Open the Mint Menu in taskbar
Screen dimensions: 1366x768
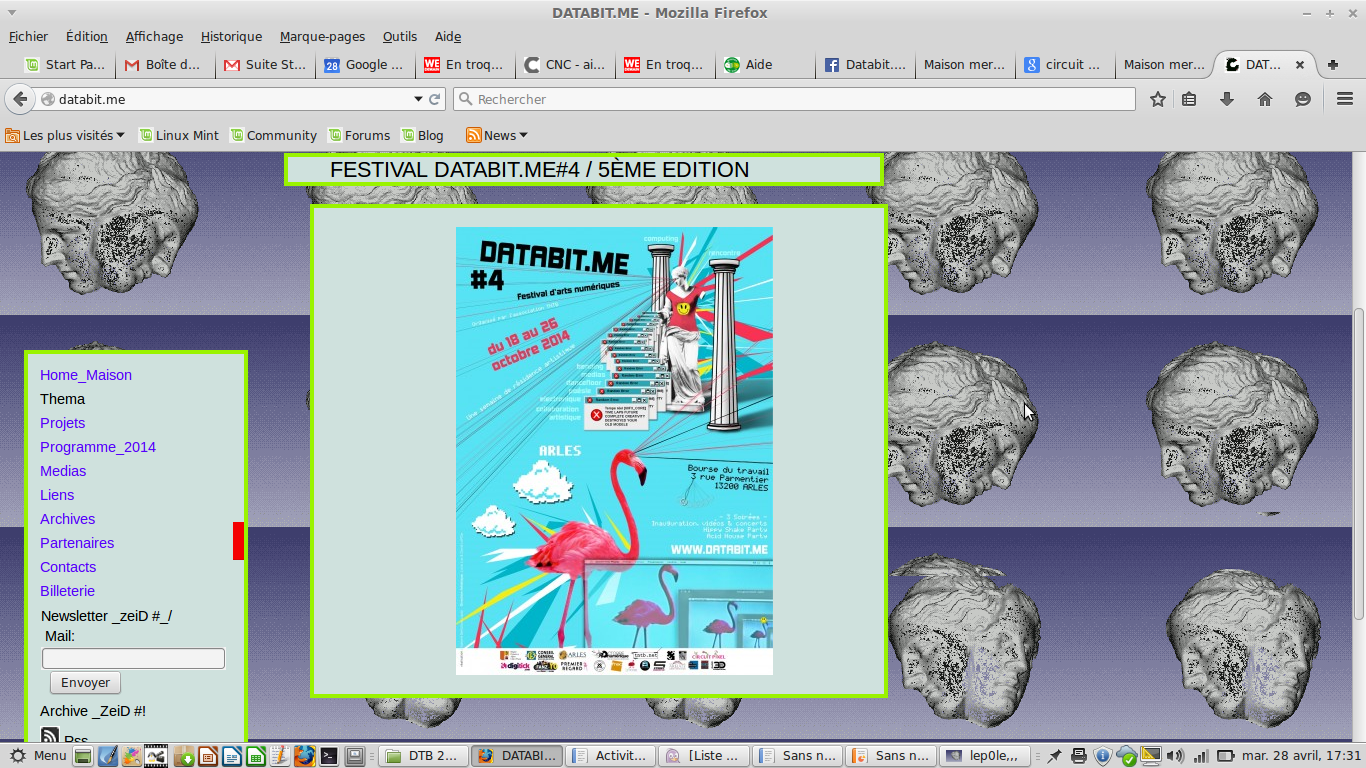(x=38, y=755)
